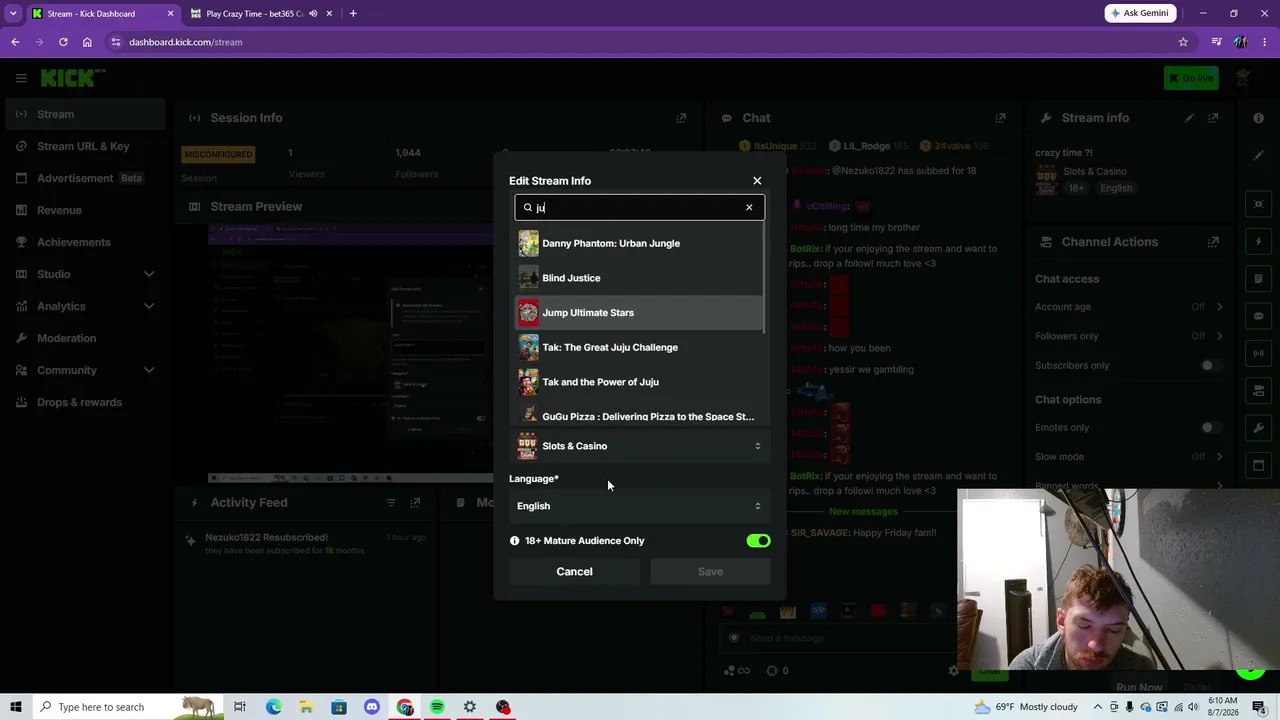Pop out the Activity Feed panel
The width and height of the screenshot is (1280, 720).
point(415,503)
